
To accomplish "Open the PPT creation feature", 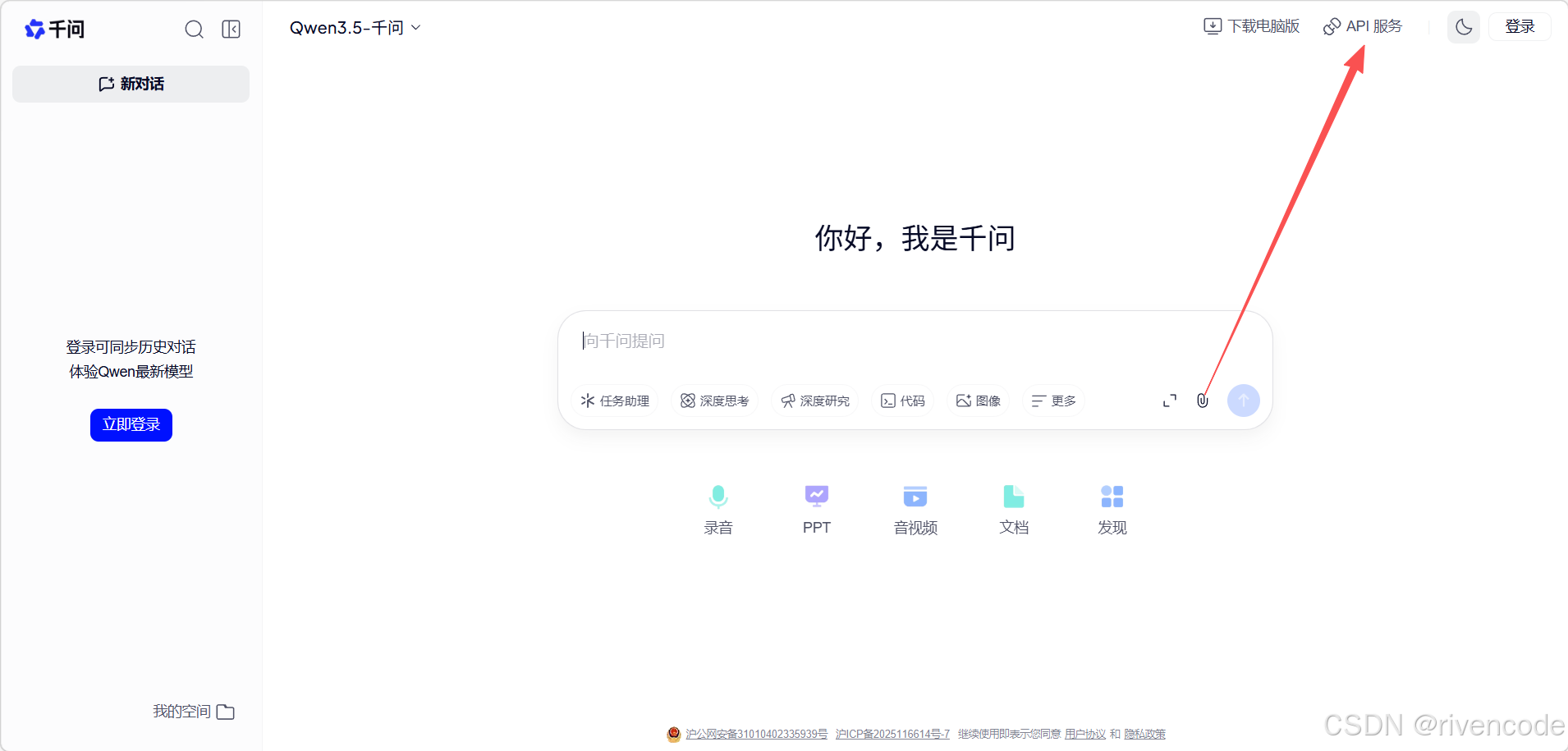I will [x=816, y=507].
